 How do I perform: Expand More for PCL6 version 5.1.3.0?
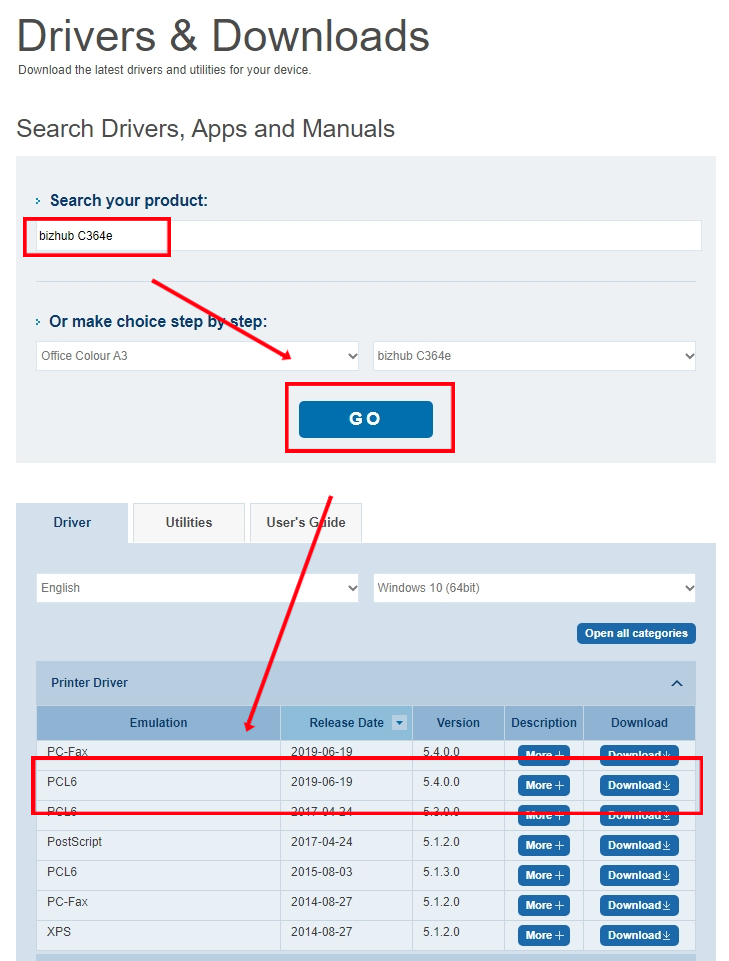[x=544, y=875]
